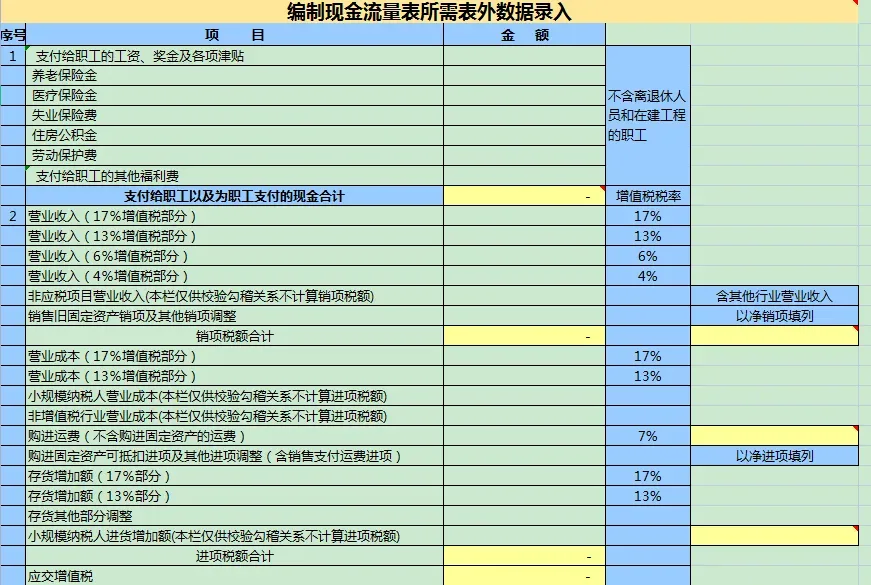Click the 增值税税率 header cell
The height and width of the screenshot is (585, 871).
point(648,196)
